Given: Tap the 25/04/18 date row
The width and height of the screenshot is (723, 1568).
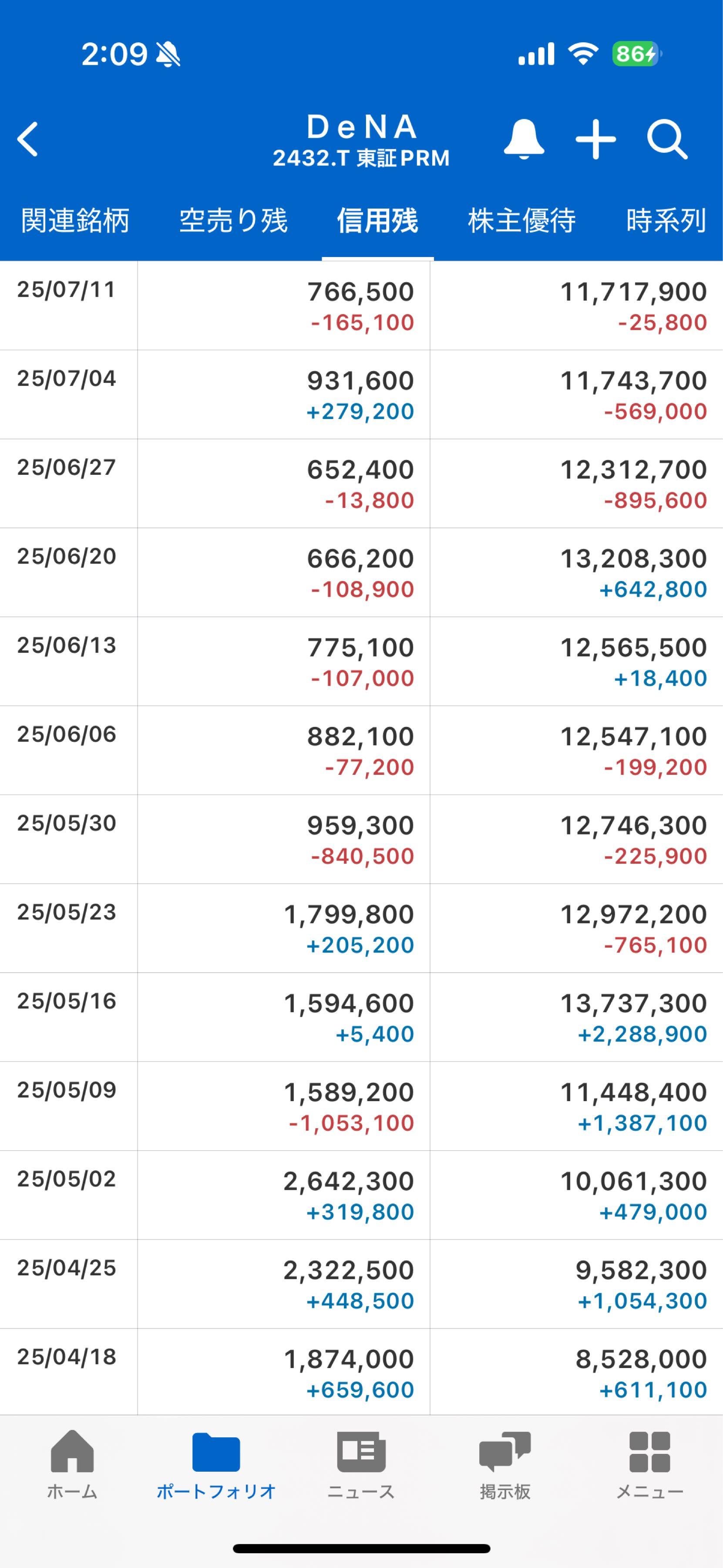Looking at the screenshot, I should (x=67, y=1356).
